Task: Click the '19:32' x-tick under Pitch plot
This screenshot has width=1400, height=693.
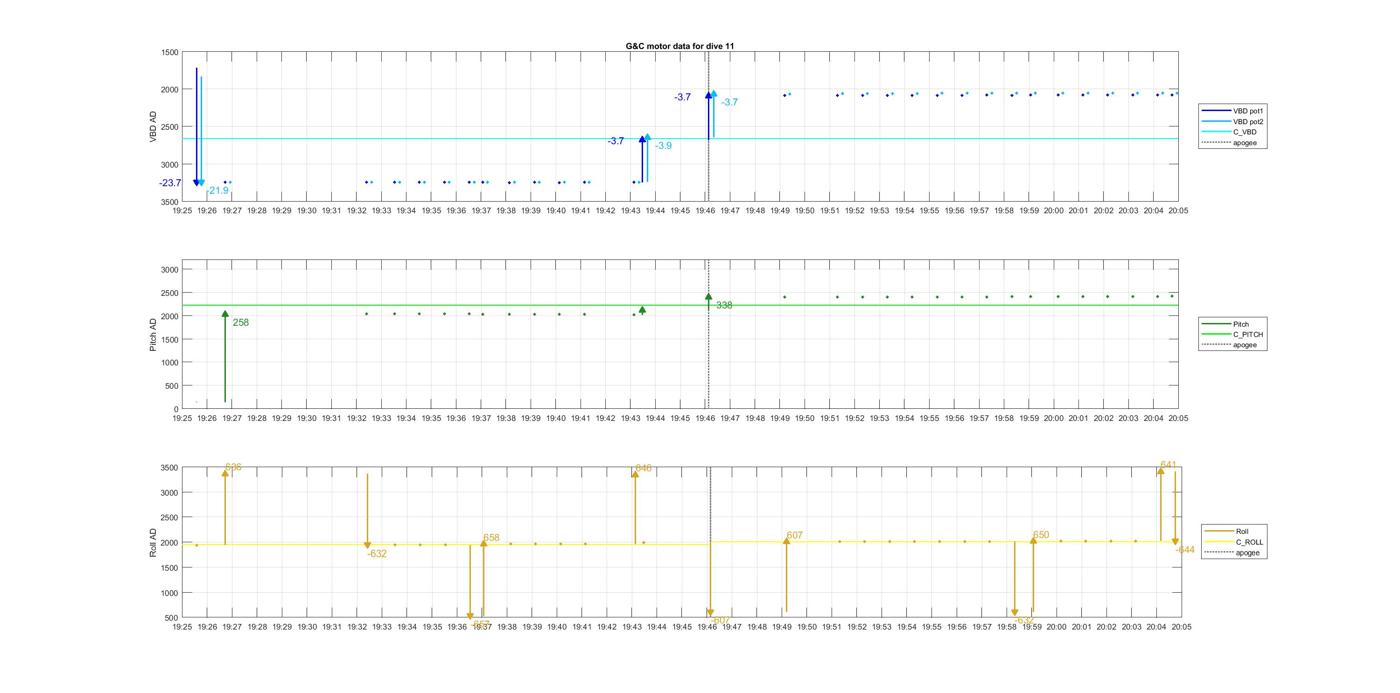Action: tap(356, 419)
